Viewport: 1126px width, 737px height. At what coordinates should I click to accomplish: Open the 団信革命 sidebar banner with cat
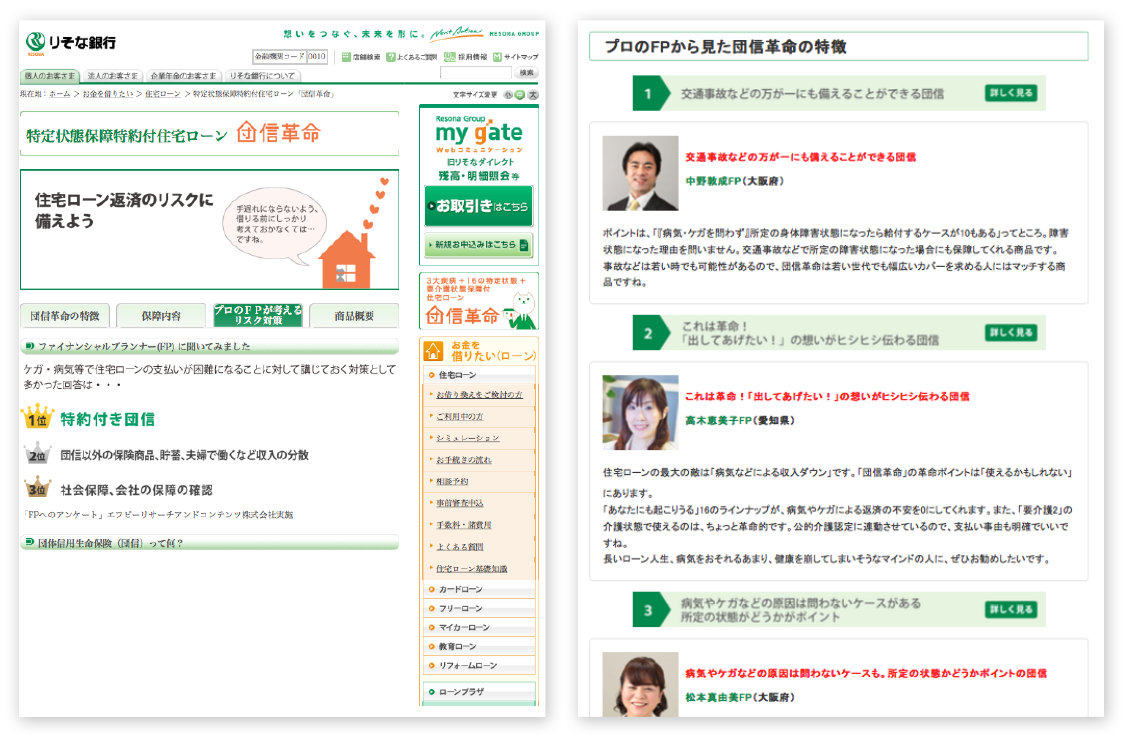[479, 301]
